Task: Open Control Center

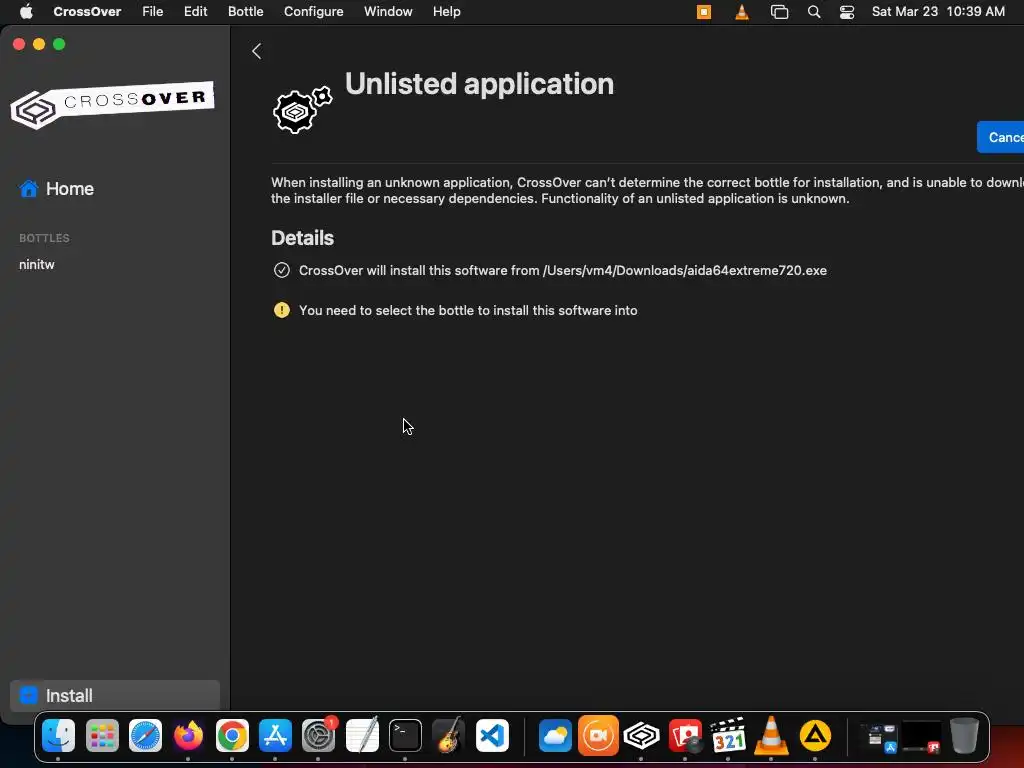Action: point(847,12)
